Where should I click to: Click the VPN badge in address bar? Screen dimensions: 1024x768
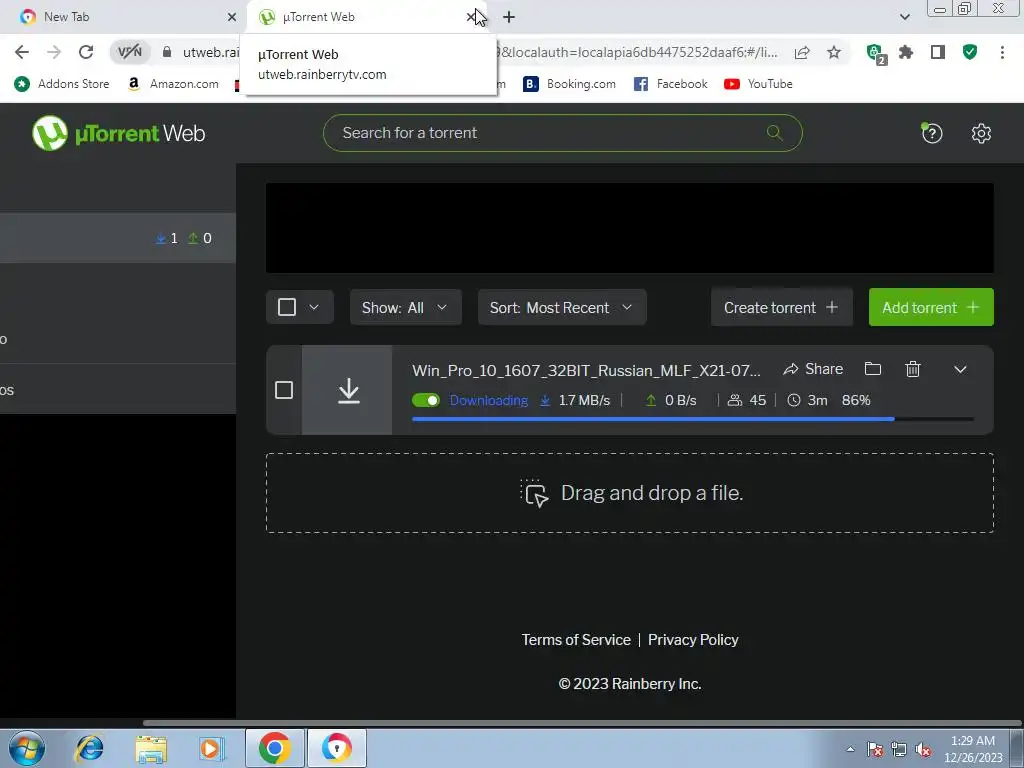pos(129,52)
